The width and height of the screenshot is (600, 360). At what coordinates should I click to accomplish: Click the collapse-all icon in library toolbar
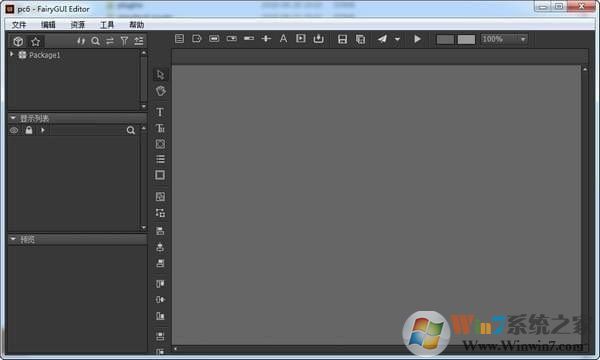pos(139,41)
